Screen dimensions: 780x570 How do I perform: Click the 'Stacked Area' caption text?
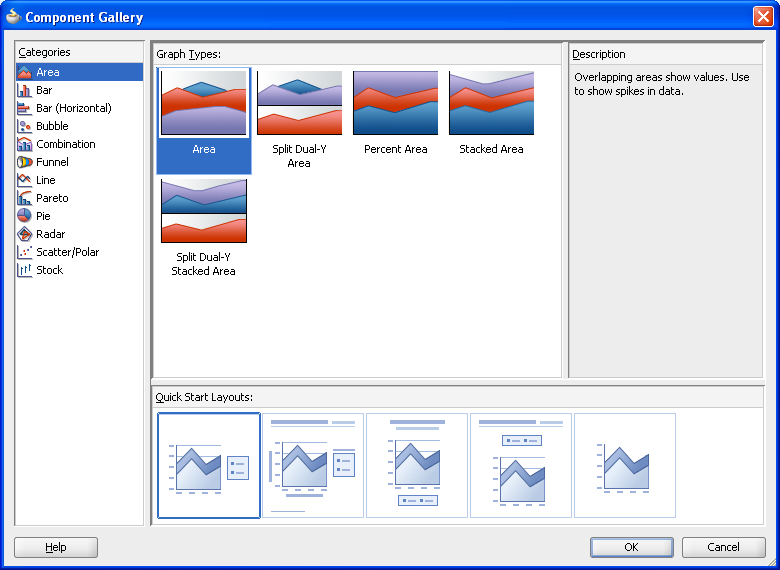[x=491, y=149]
